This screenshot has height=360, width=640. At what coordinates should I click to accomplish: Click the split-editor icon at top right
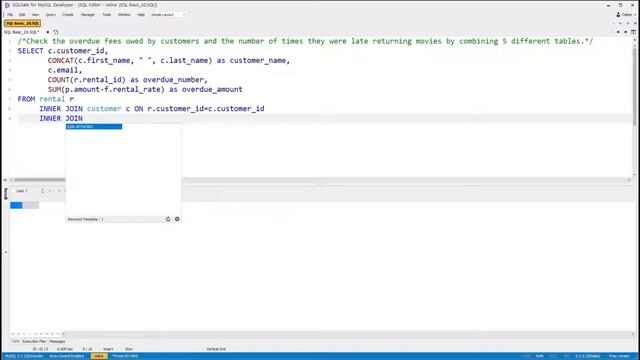(x=633, y=32)
